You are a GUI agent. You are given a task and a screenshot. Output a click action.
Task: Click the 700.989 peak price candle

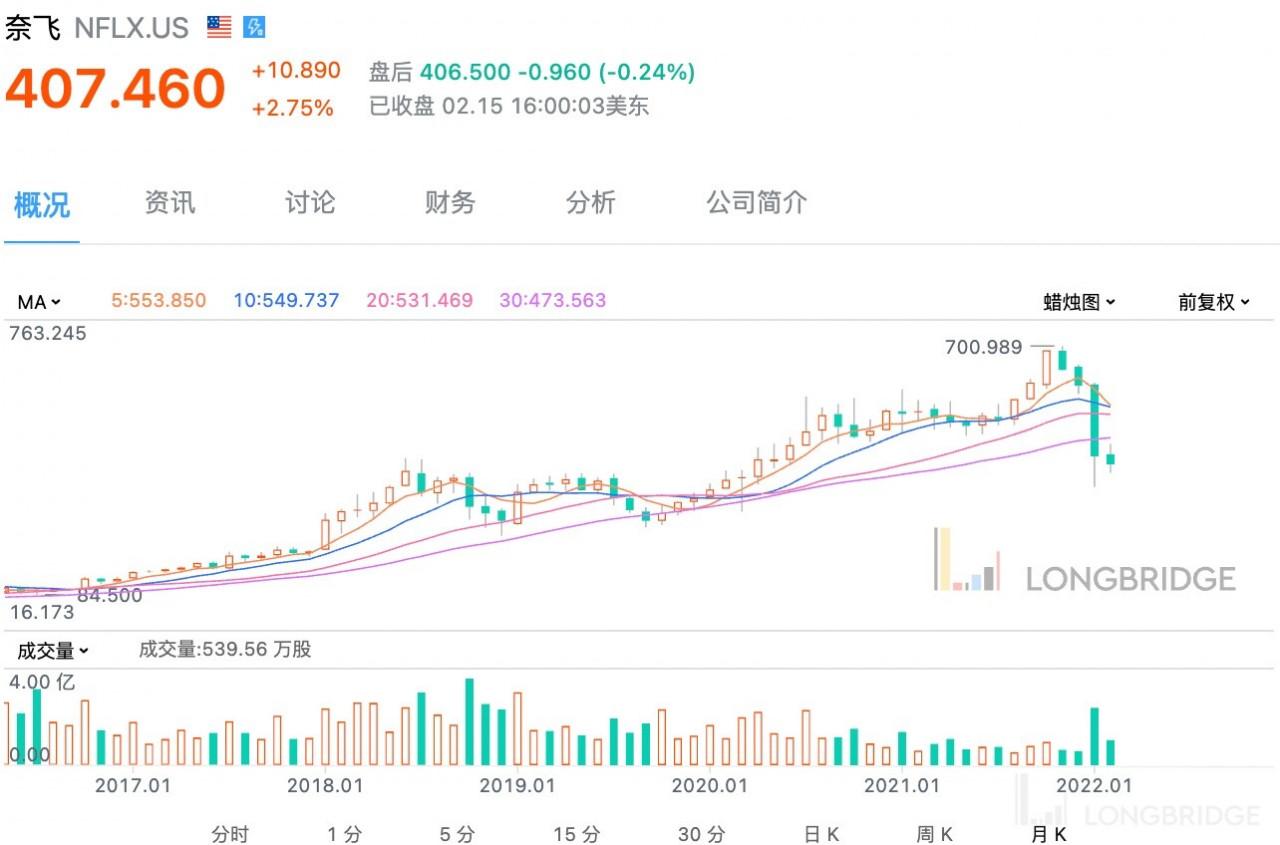coord(1047,367)
